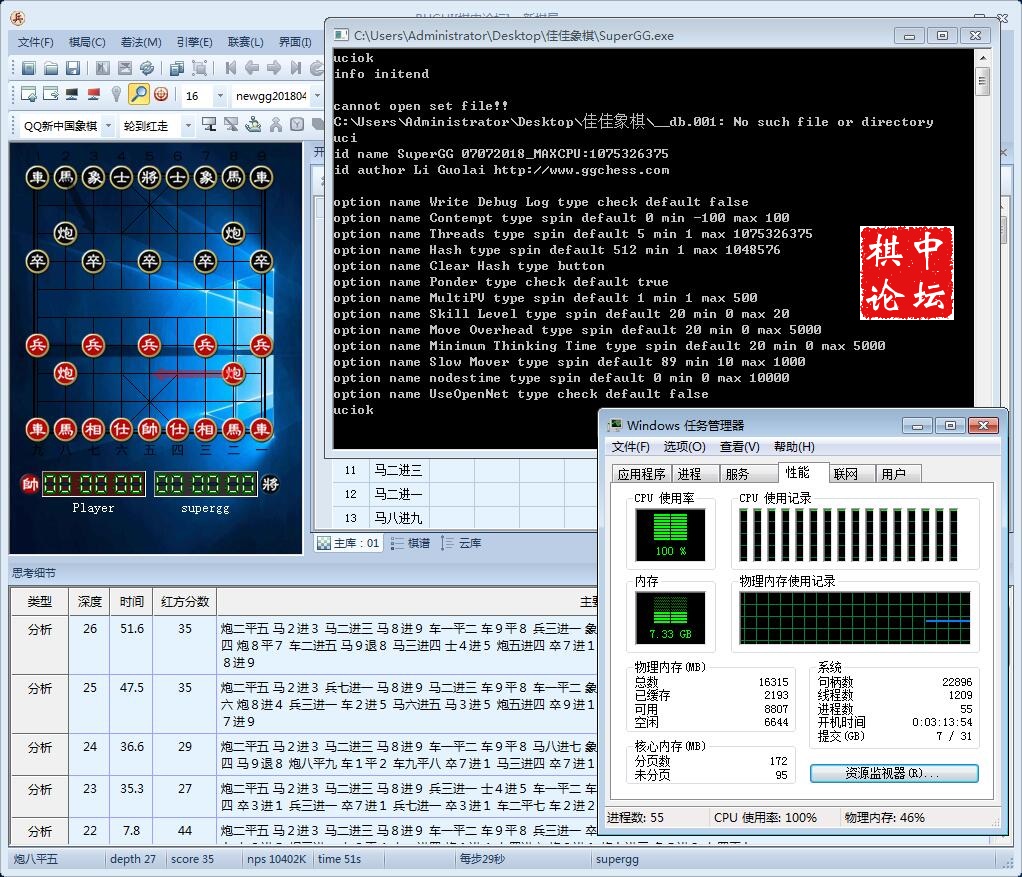The image size is (1022, 877).
Task: Click the connect-board monitor icon
Action: click(209, 124)
